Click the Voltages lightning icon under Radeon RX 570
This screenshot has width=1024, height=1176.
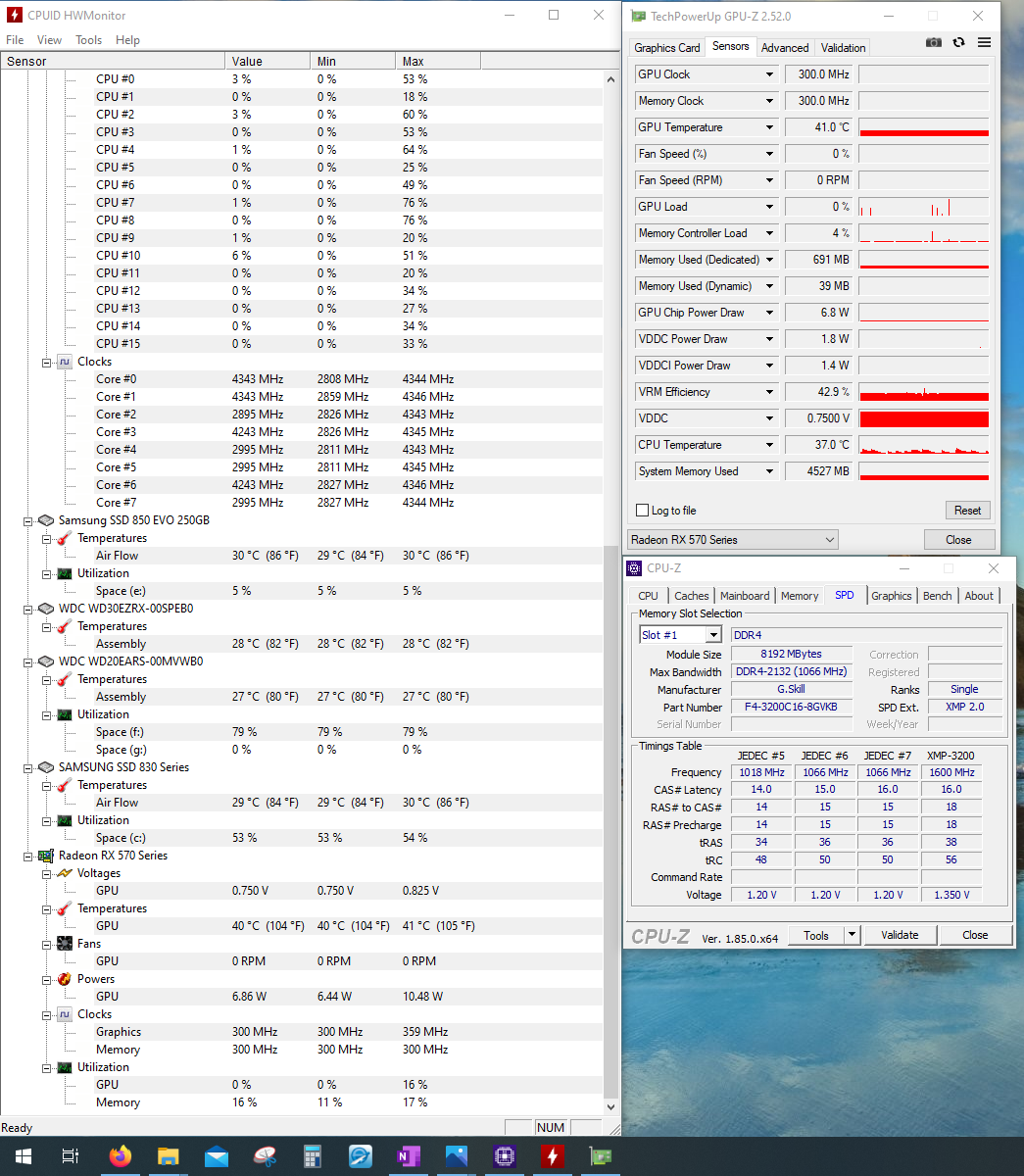tap(64, 873)
